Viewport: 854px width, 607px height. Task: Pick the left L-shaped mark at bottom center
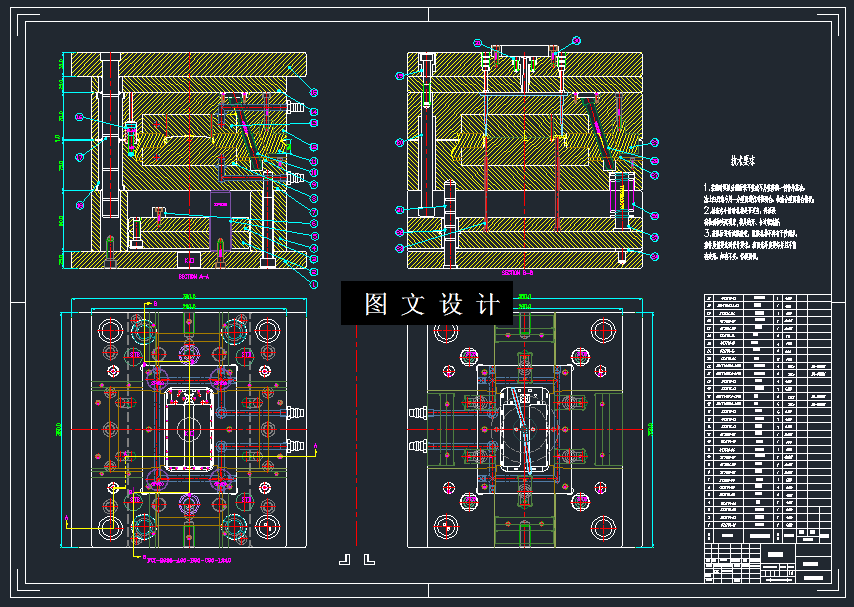click(345, 560)
